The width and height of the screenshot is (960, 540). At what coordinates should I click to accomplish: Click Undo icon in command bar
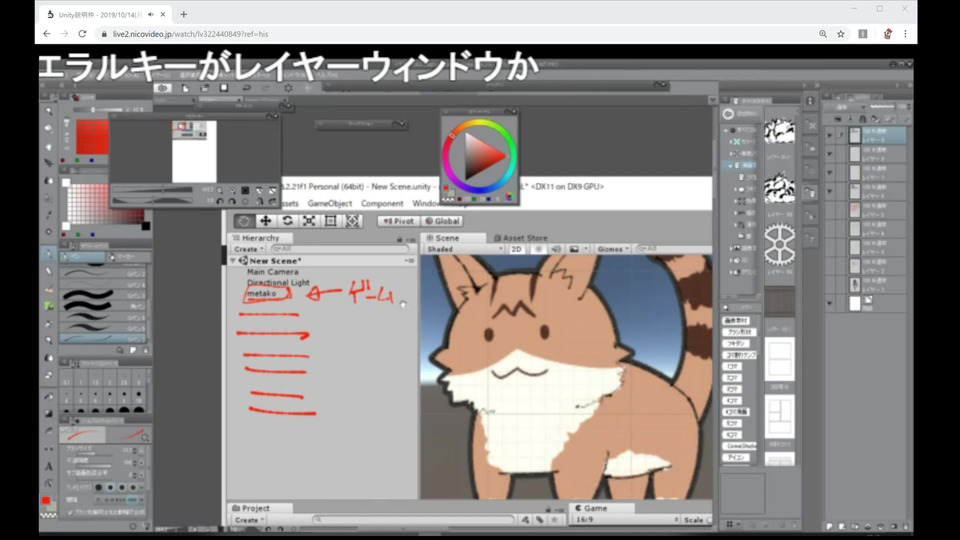(246, 88)
